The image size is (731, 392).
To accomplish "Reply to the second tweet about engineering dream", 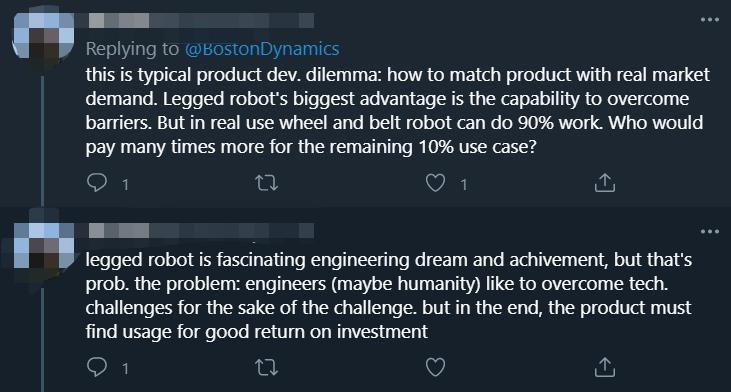I will click(97, 367).
